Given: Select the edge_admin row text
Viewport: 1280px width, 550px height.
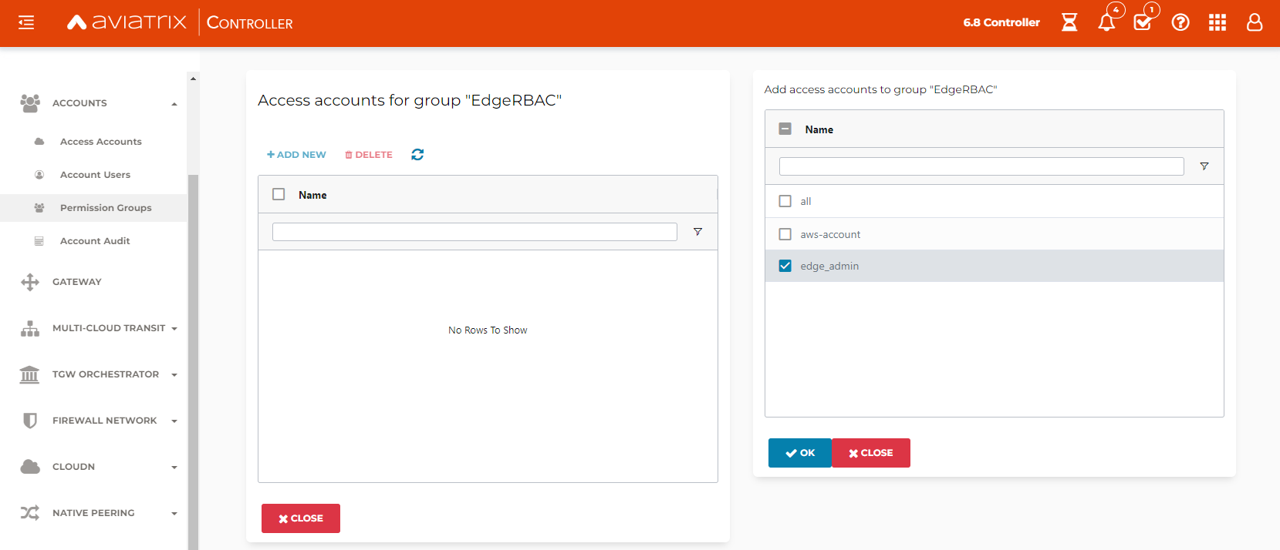Looking at the screenshot, I should pos(830,266).
